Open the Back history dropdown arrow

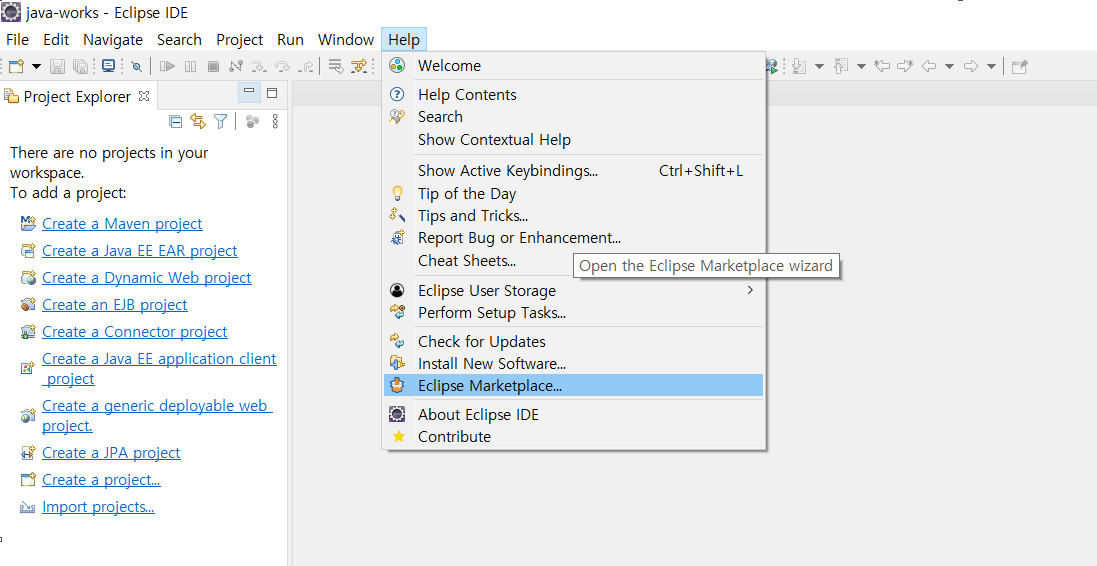949,66
